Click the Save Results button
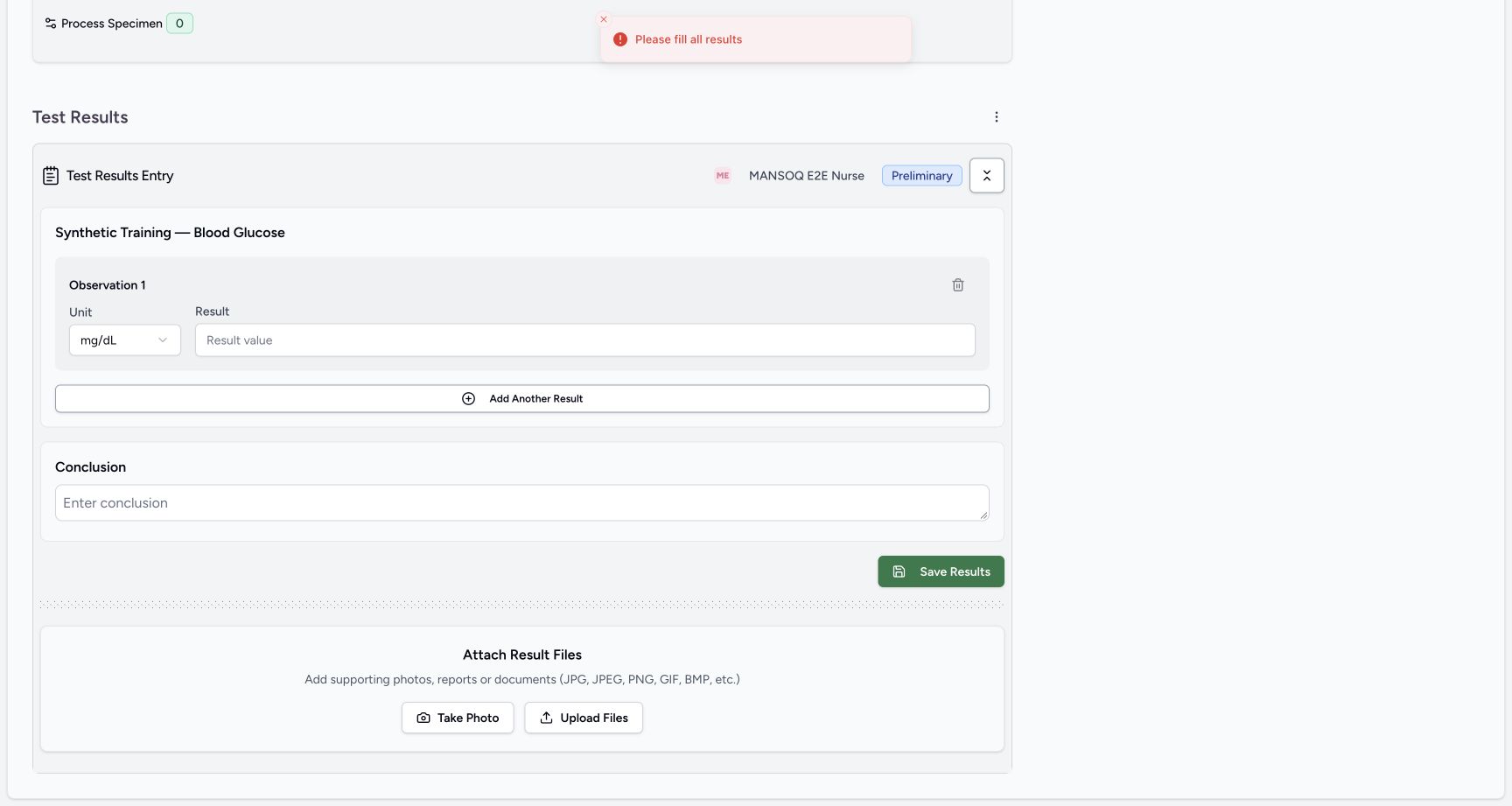 (941, 571)
